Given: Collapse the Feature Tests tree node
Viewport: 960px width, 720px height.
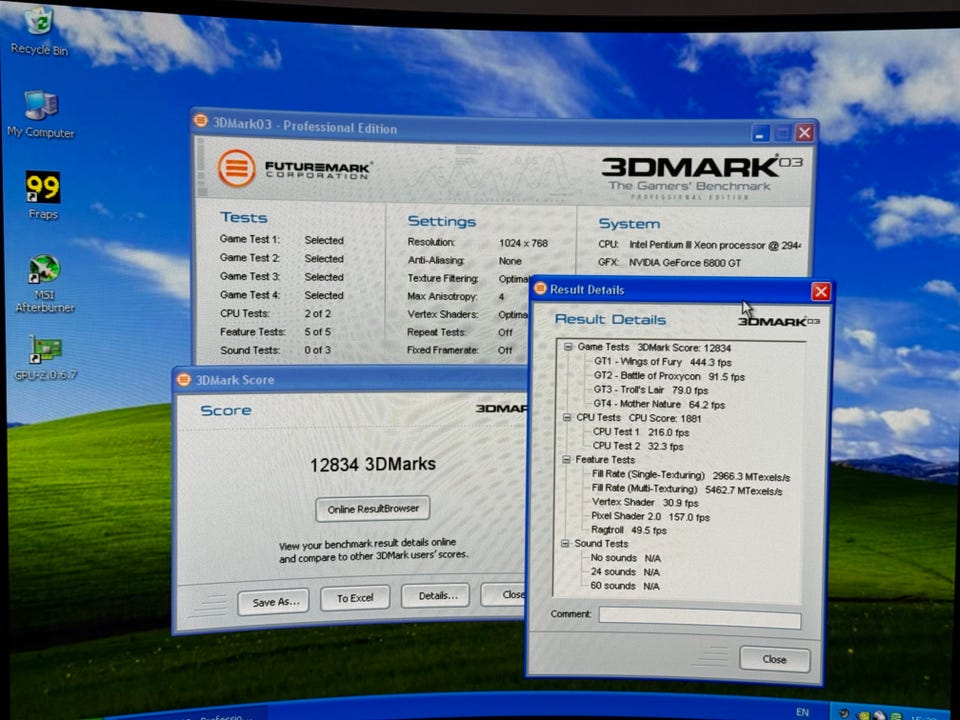Looking at the screenshot, I should point(566,459).
